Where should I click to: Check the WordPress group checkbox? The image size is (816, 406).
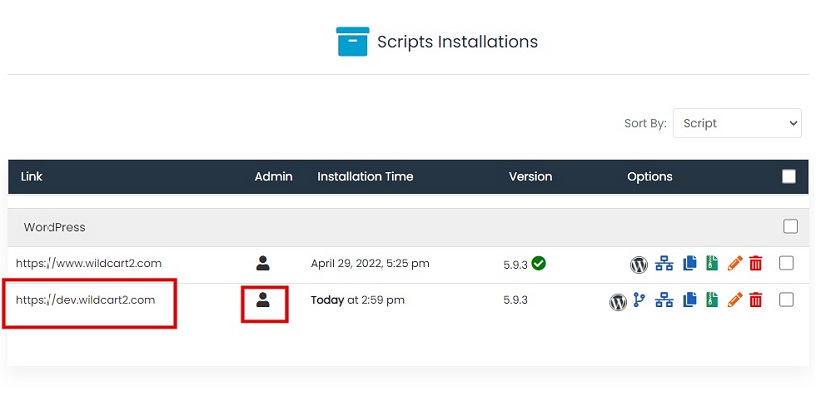[790, 227]
